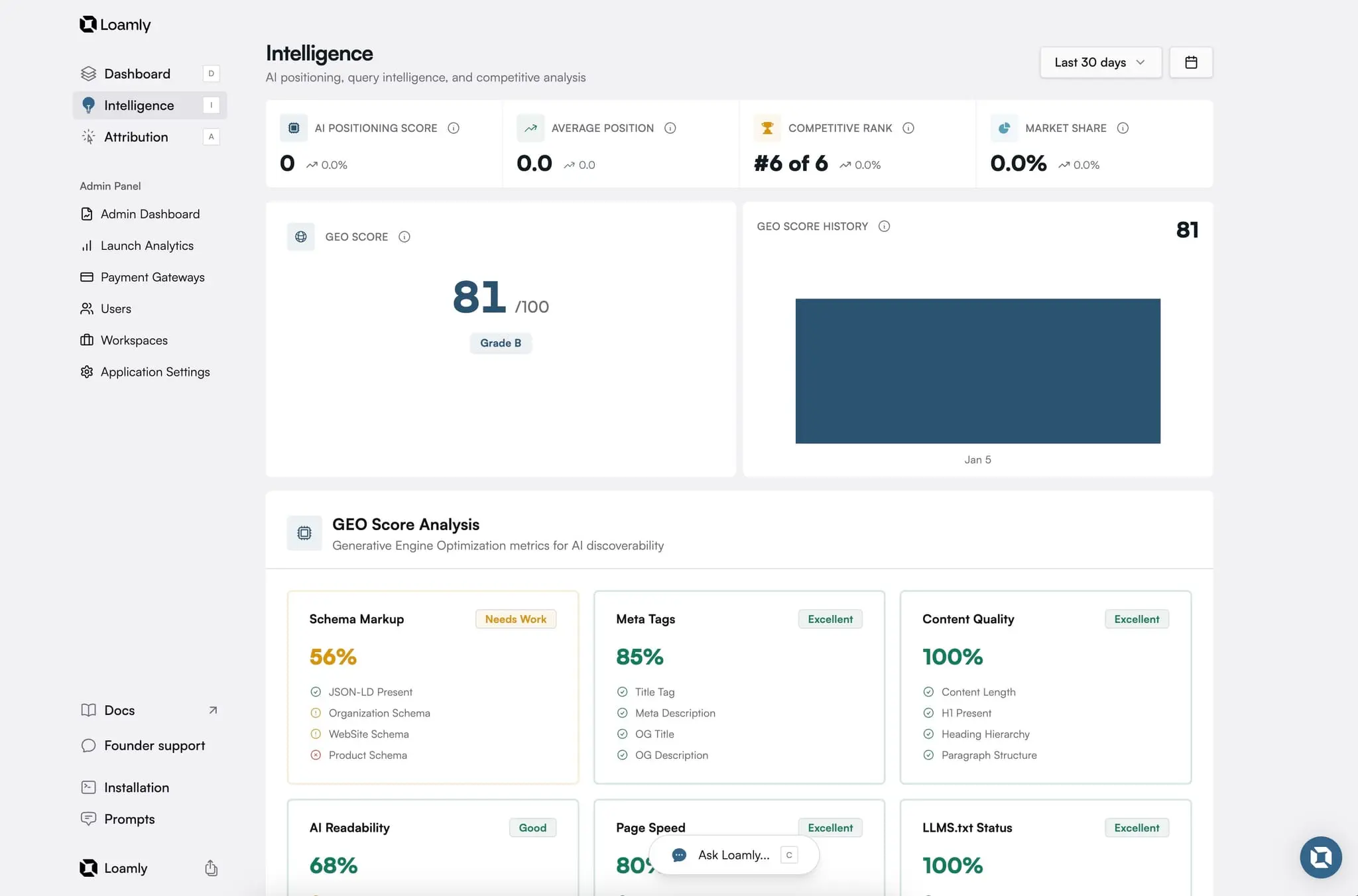Screen dimensions: 1358x896
Task: Click the Attribution cursor-click icon
Action: (x=88, y=137)
